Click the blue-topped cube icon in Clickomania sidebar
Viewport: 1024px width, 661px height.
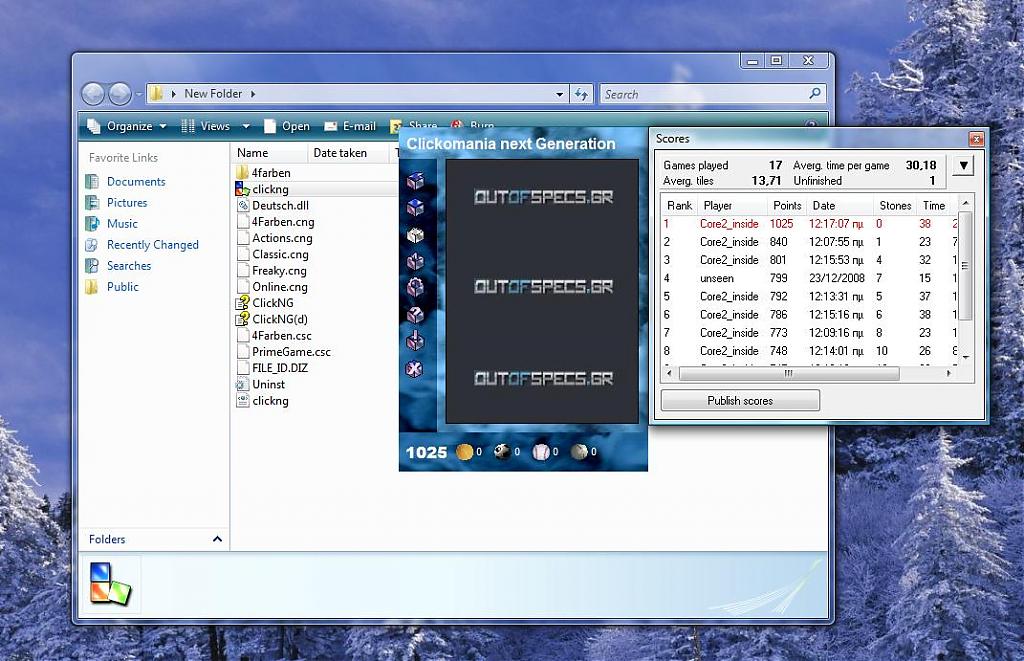[x=415, y=208]
